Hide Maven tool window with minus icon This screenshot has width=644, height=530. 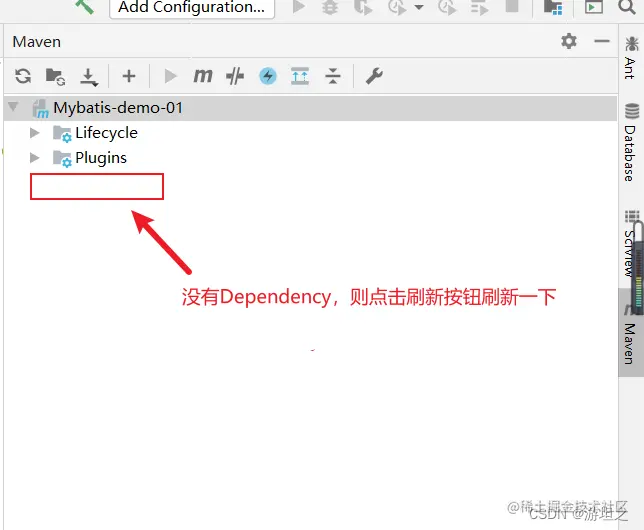[x=602, y=41]
